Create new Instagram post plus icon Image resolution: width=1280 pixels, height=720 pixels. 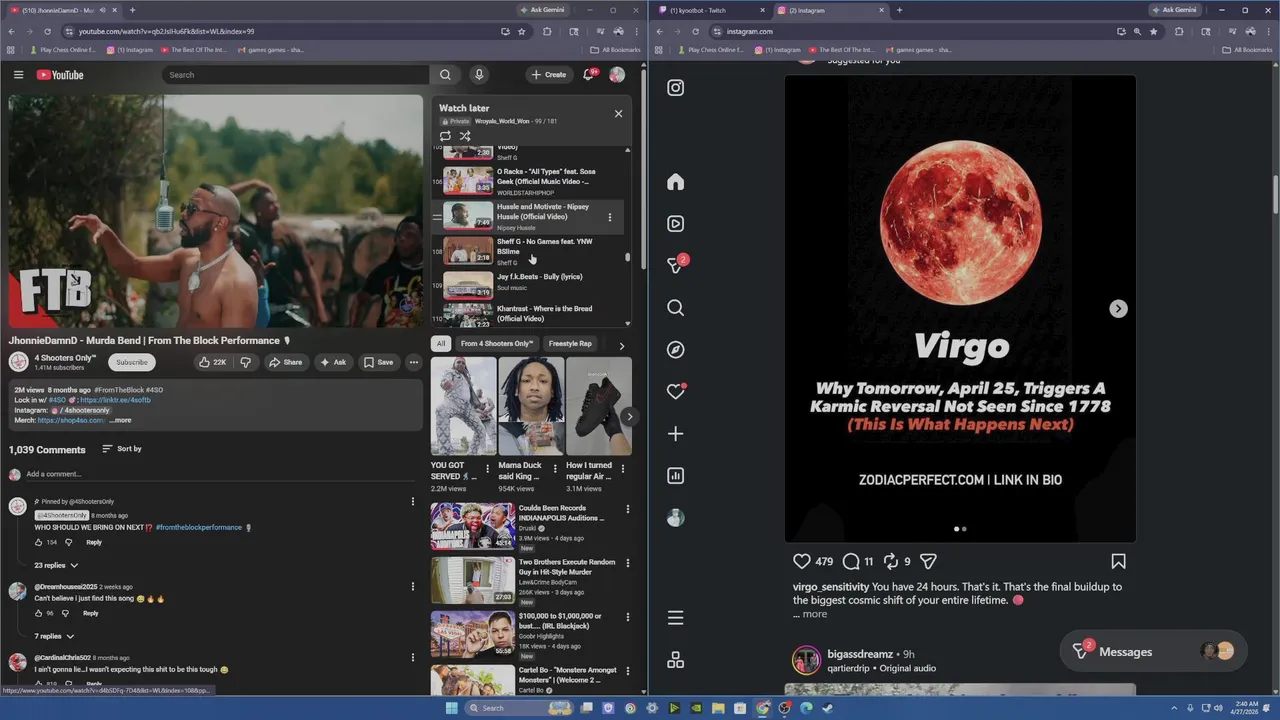pyautogui.click(x=676, y=434)
